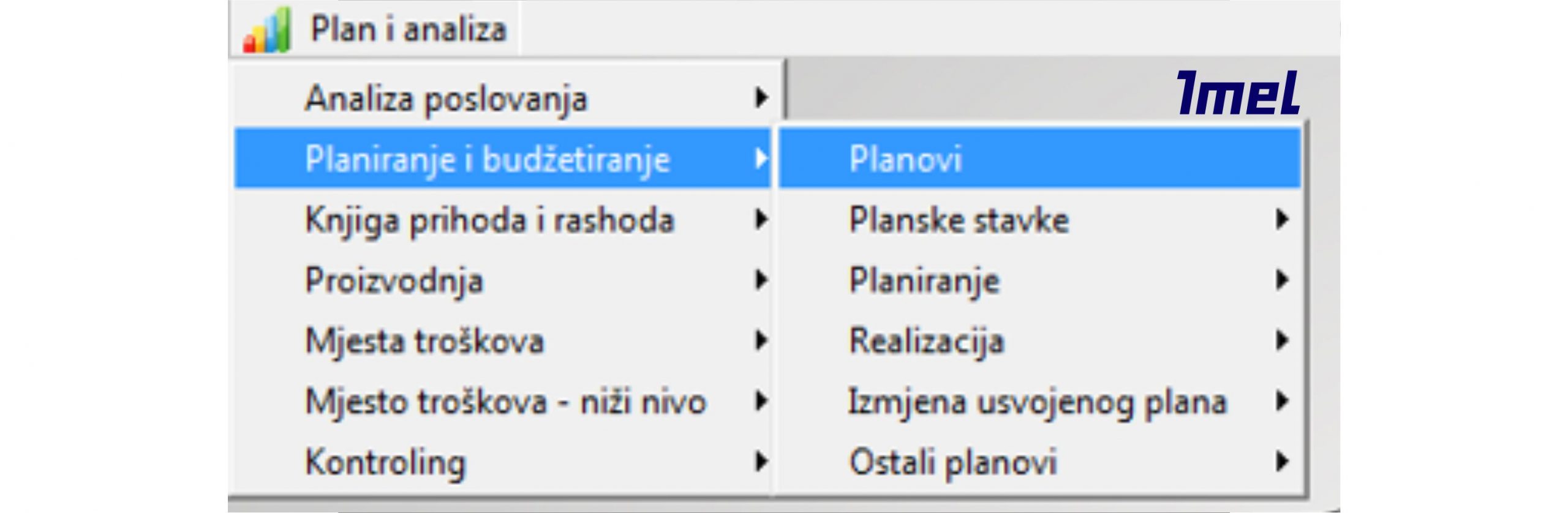
Task: Expand the arrow beside Ostali planovi
Action: [1281, 462]
